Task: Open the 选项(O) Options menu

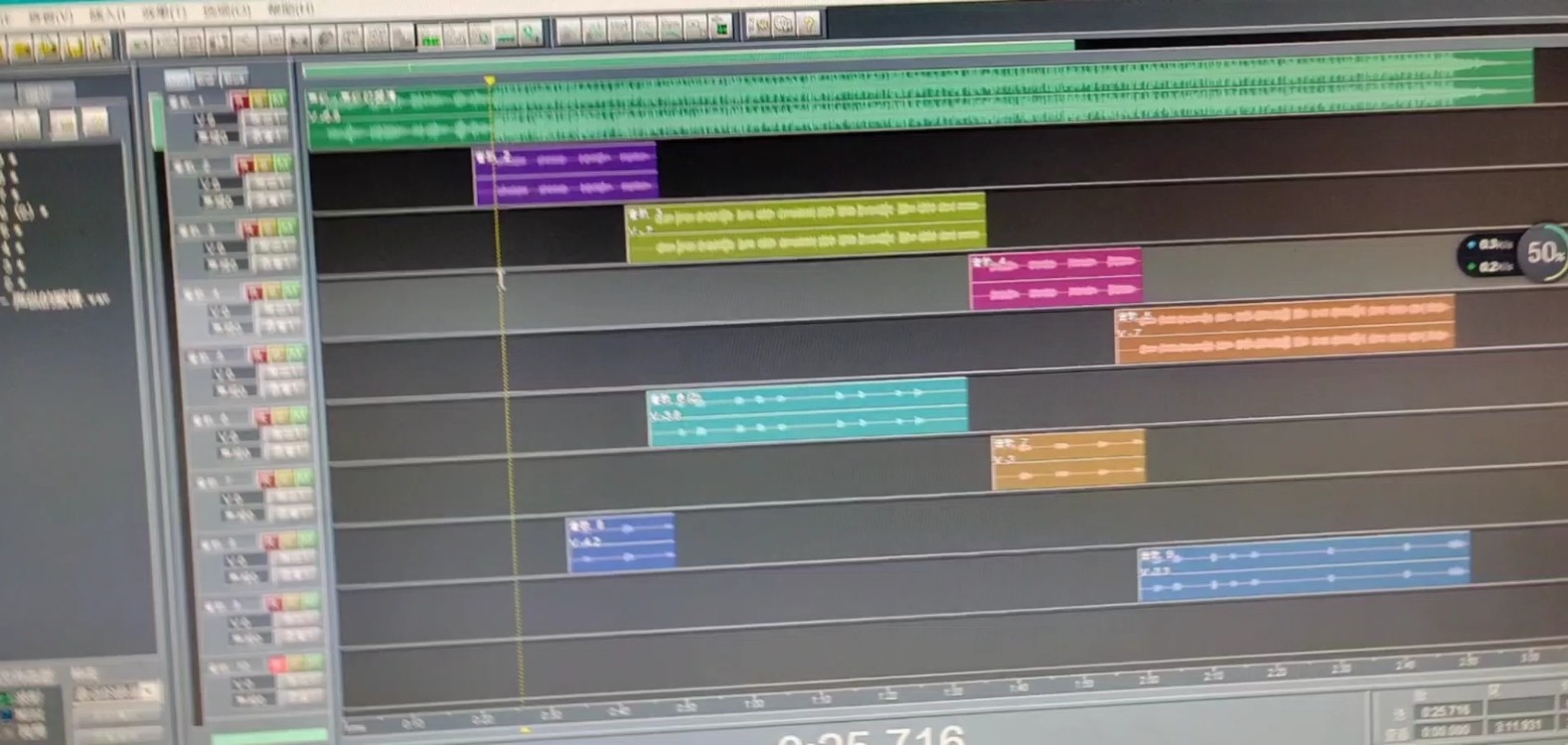Action: tap(227, 12)
